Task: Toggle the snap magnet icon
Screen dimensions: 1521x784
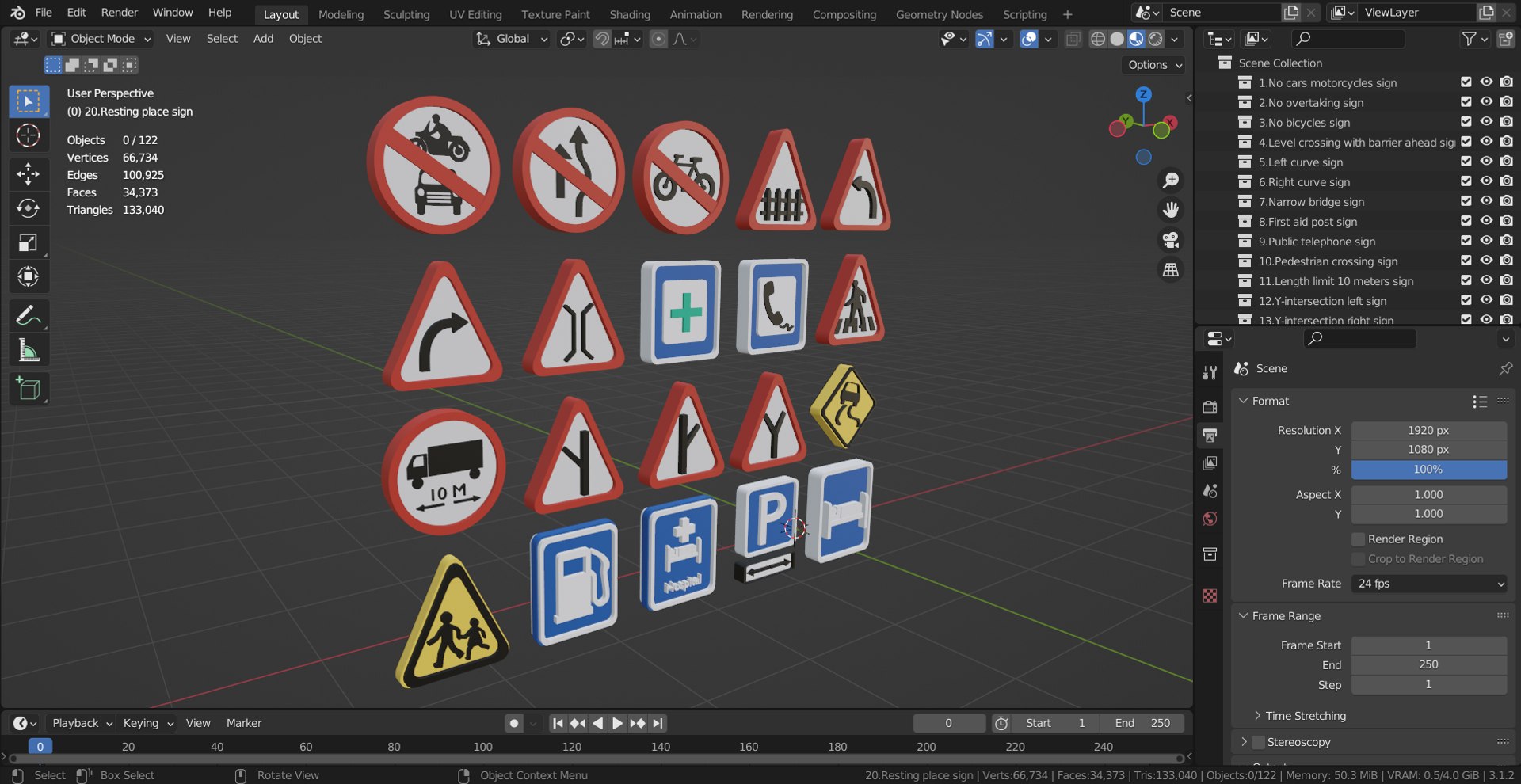Action: point(602,39)
